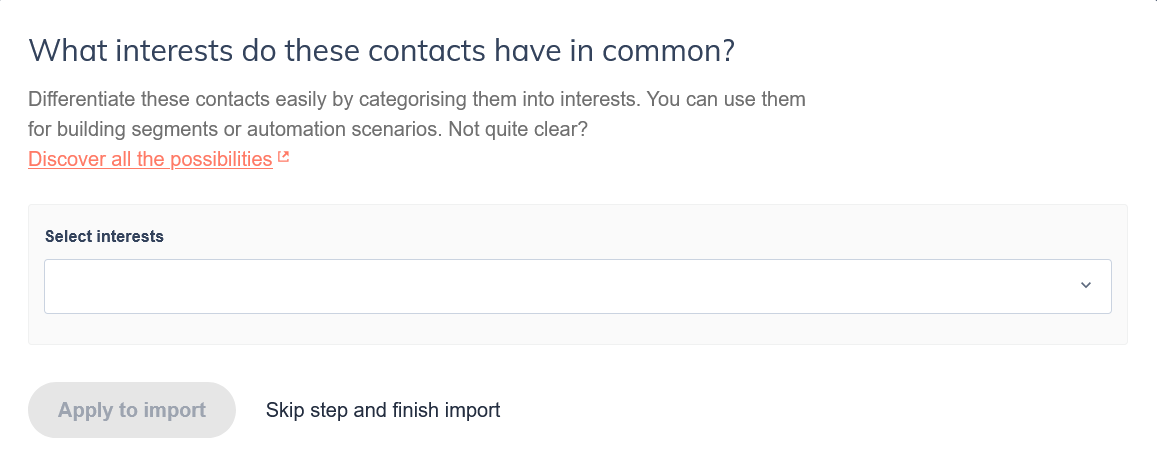The height and width of the screenshot is (476, 1157).
Task: Click the external link icon beside Discover link
Action: (284, 157)
